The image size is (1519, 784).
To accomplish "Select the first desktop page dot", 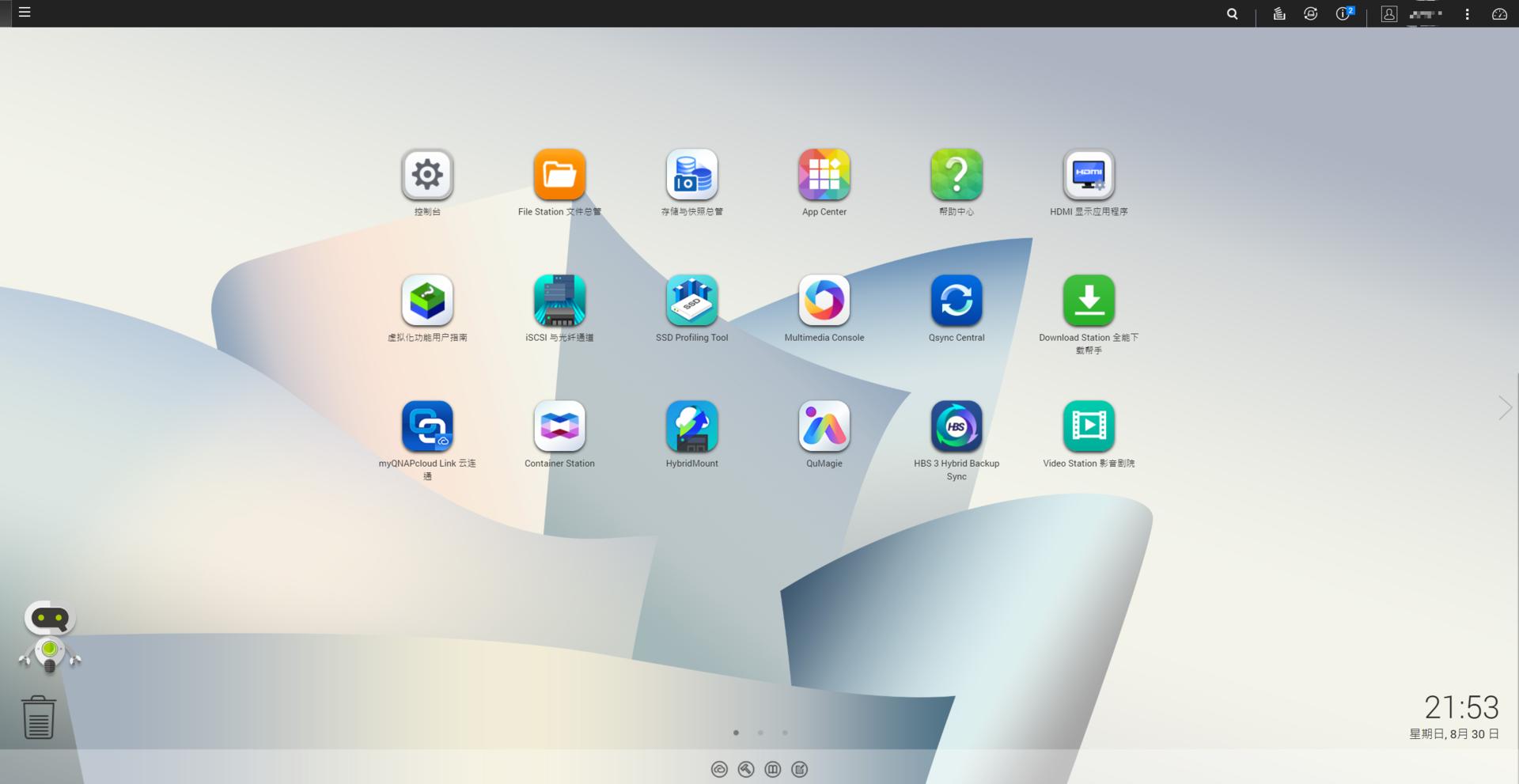I will [736, 733].
